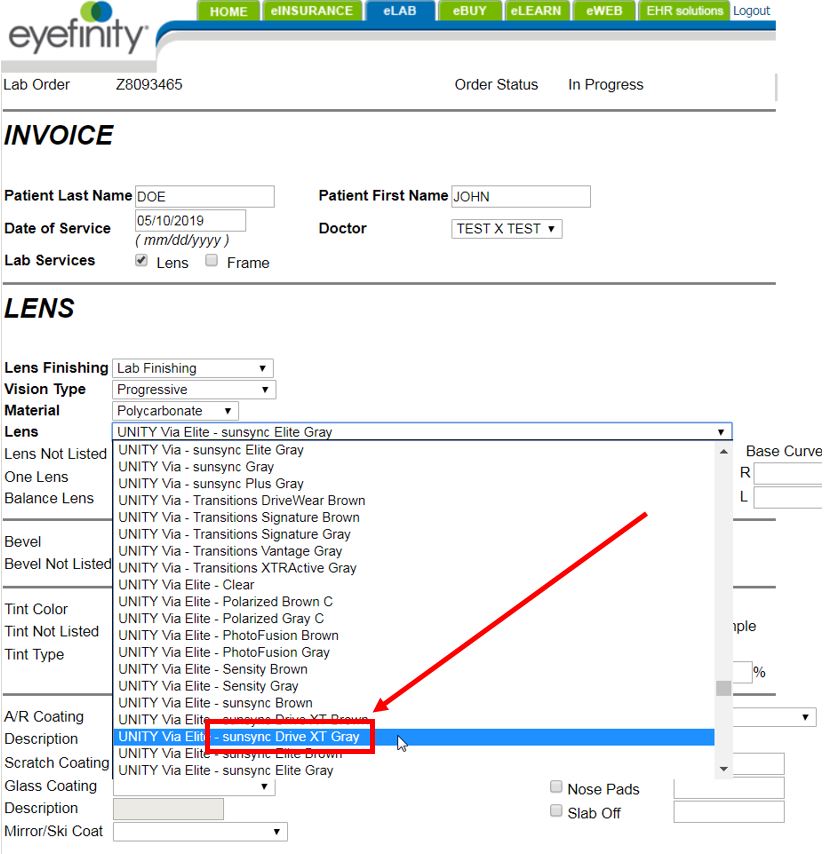Expand the Material Polycarbonate dropdown
The width and height of the screenshot is (826, 854).
pyautogui.click(x=176, y=411)
